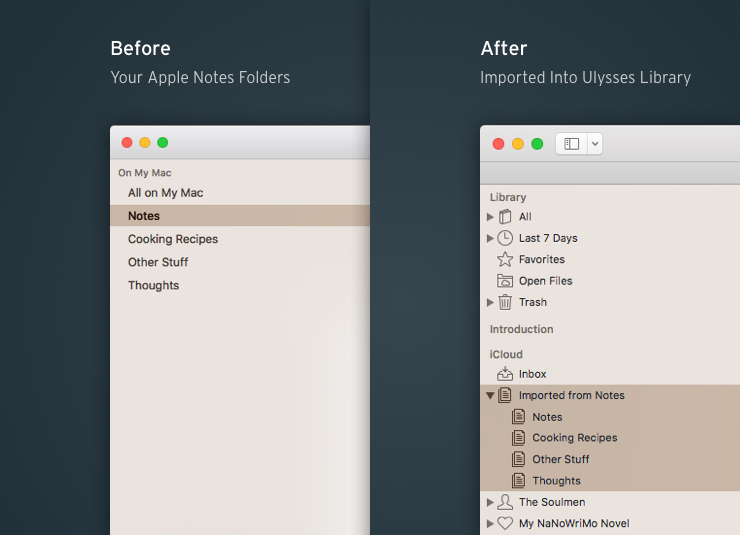This screenshot has width=740, height=535.
Task: Select the Notes folder in Apple Notes
Action: tap(240, 216)
